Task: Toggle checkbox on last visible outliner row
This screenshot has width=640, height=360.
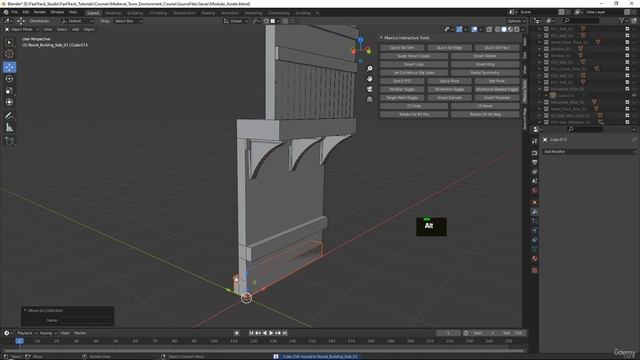Action: [627, 122]
